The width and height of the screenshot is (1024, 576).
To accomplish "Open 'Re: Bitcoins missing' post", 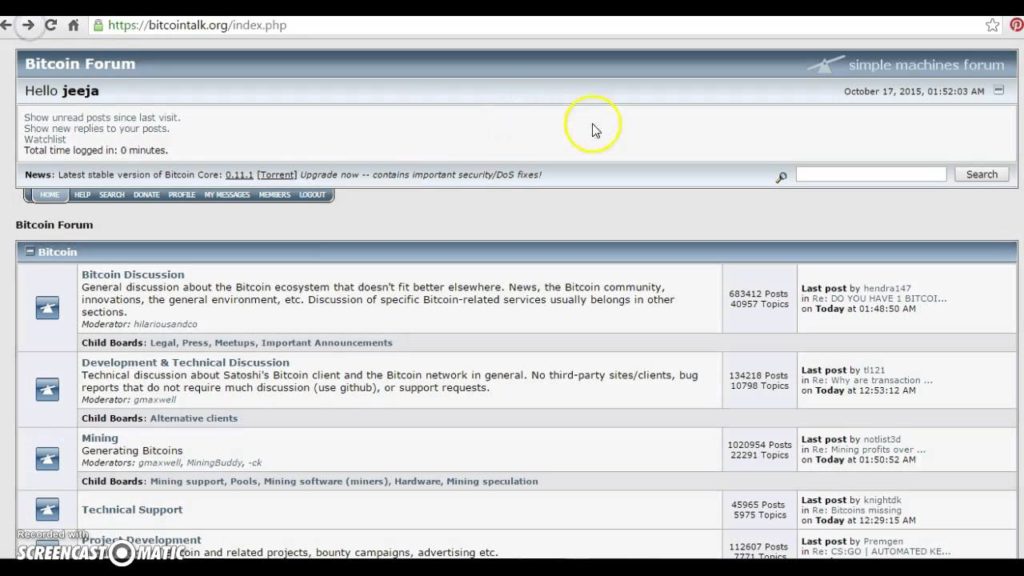I will coord(856,510).
